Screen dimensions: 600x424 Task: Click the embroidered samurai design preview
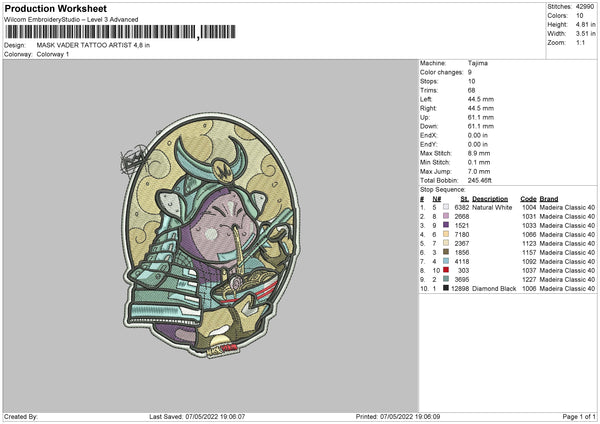coord(210,235)
